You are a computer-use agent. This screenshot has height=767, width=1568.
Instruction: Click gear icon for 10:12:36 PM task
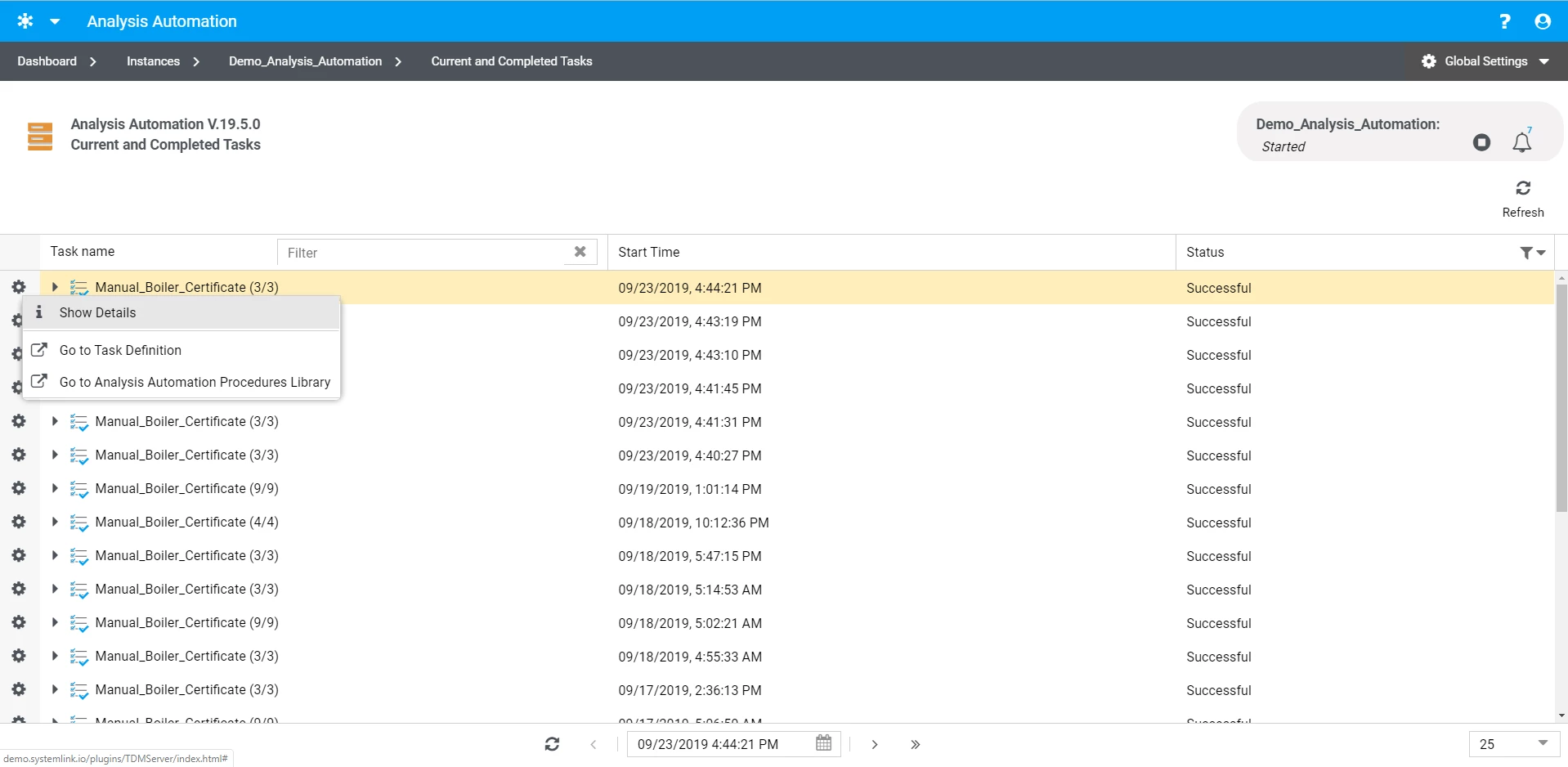point(19,522)
